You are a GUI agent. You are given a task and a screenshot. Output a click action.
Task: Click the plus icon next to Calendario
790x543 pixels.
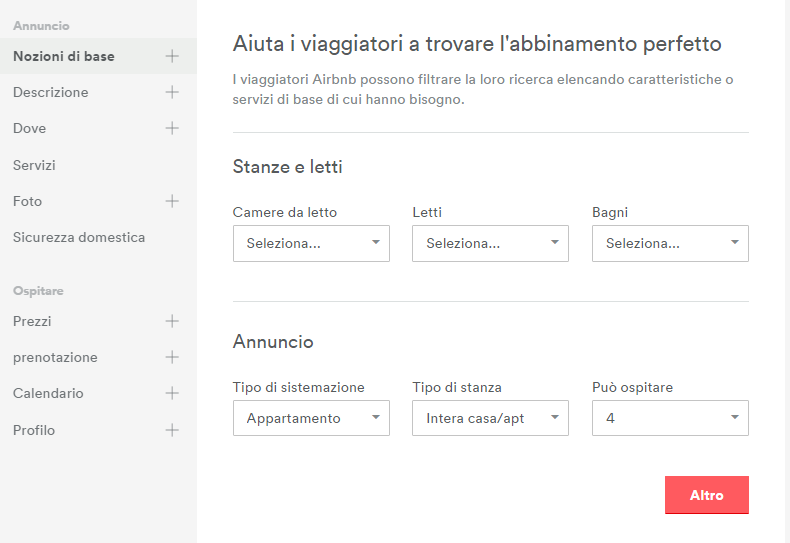pyautogui.click(x=172, y=393)
